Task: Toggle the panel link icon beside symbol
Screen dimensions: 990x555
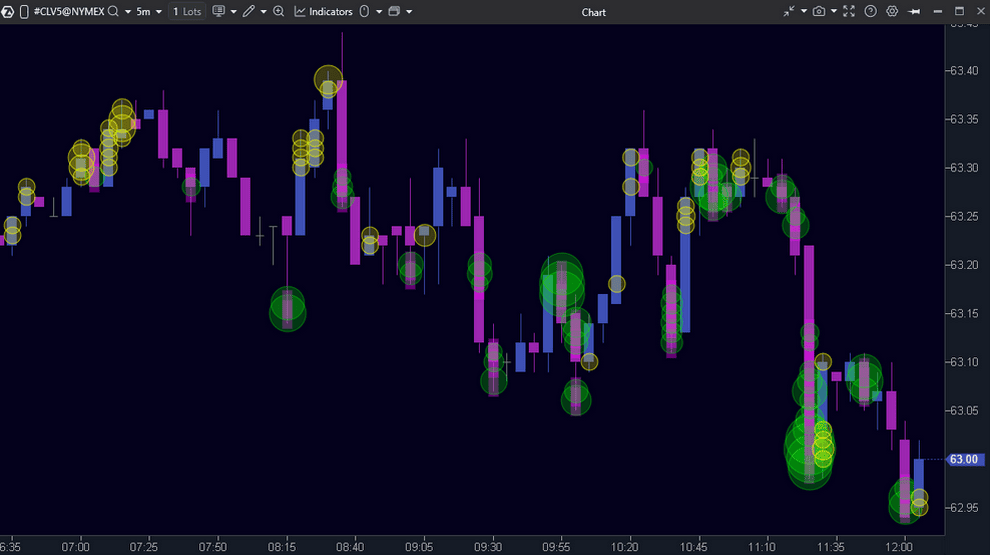Action: click(x=24, y=12)
